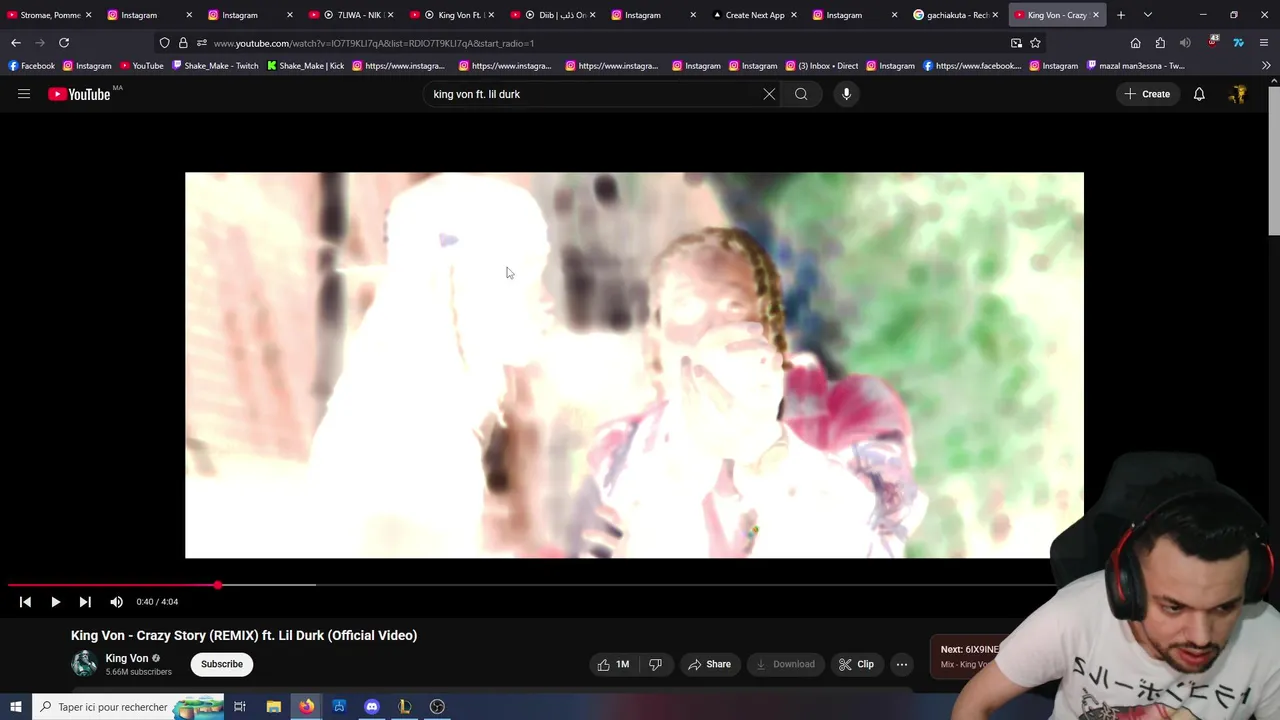Image resolution: width=1280 pixels, height=720 pixels.
Task: Open the Inbox • Direct bookmark
Action: tap(821, 66)
